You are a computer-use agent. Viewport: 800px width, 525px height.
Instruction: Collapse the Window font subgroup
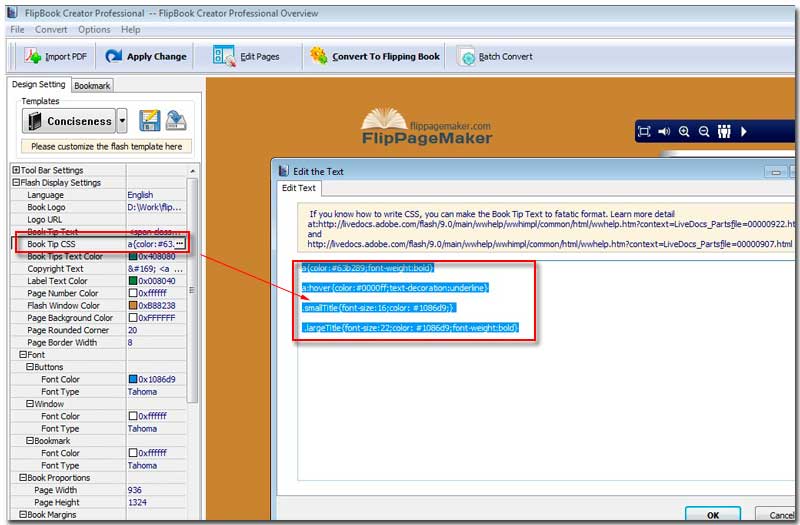click(x=30, y=404)
